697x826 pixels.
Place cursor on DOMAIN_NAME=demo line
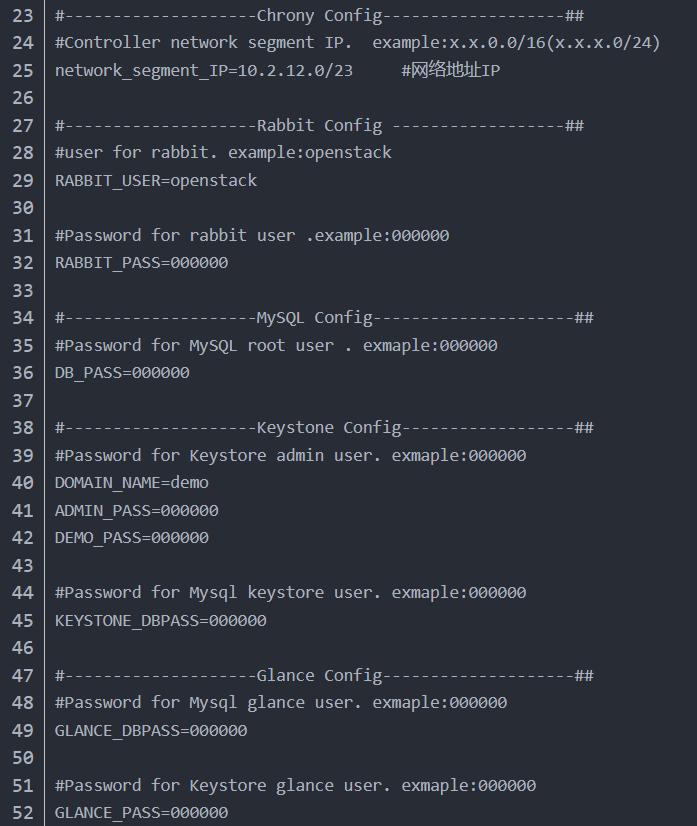(131, 483)
